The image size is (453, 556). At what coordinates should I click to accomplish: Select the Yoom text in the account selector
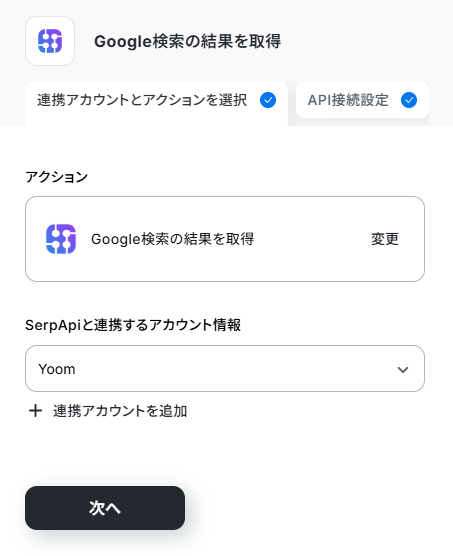pos(57,369)
